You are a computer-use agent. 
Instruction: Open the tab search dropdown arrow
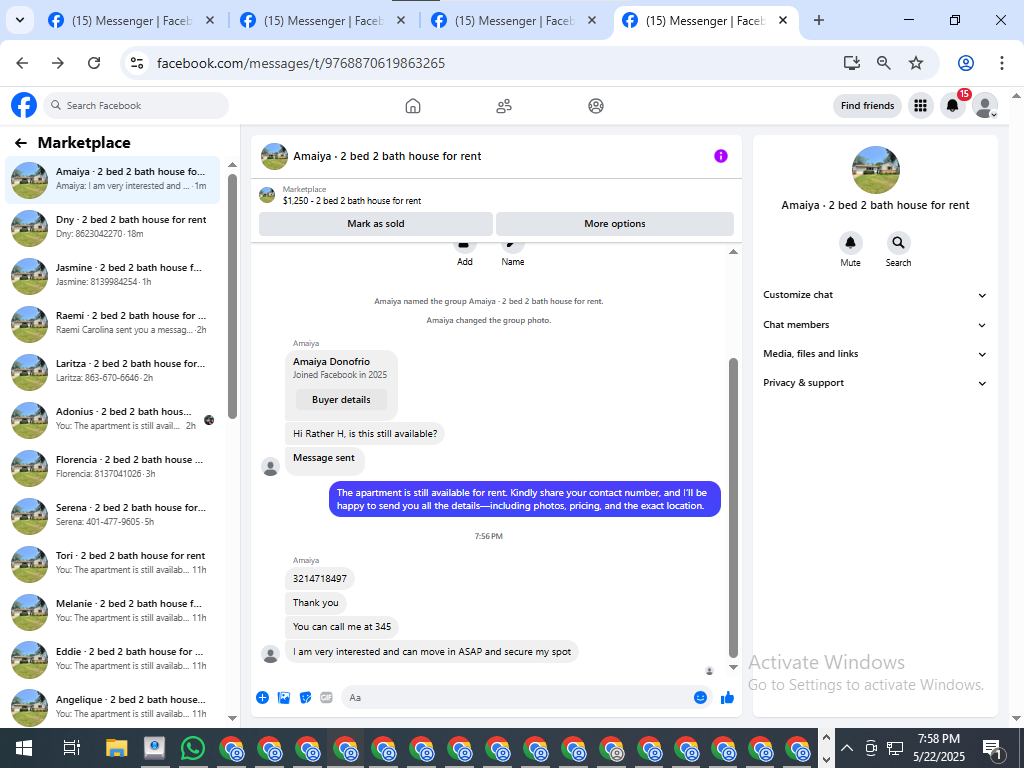(x=20, y=20)
